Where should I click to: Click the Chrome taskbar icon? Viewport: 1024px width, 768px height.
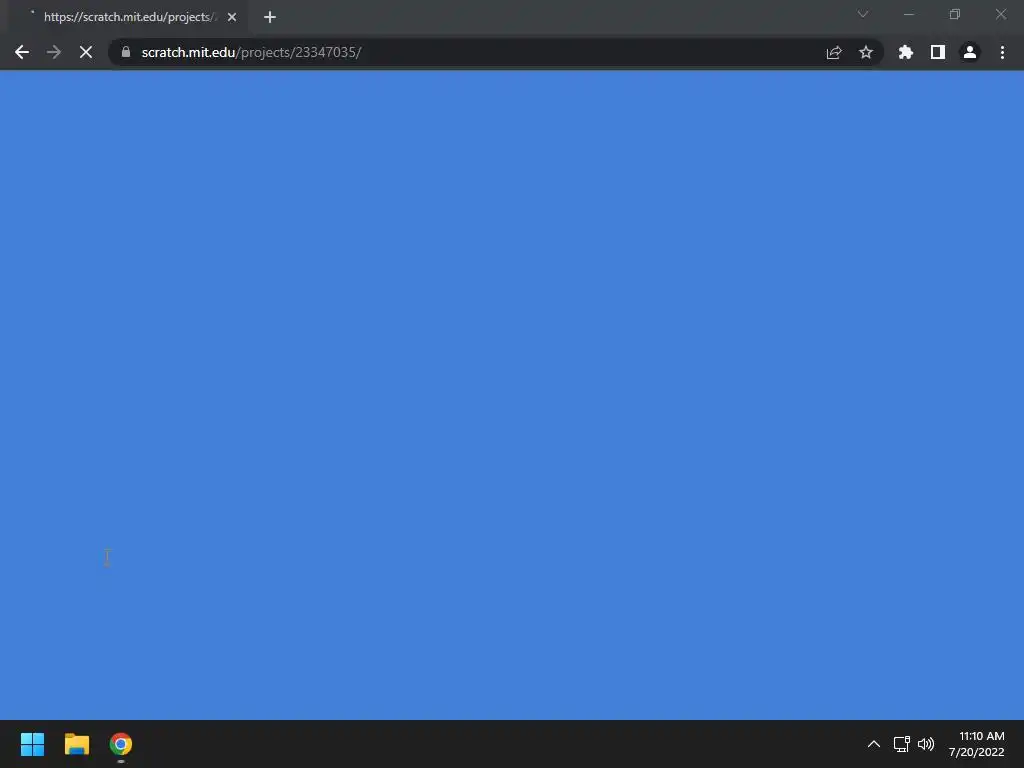pos(121,744)
